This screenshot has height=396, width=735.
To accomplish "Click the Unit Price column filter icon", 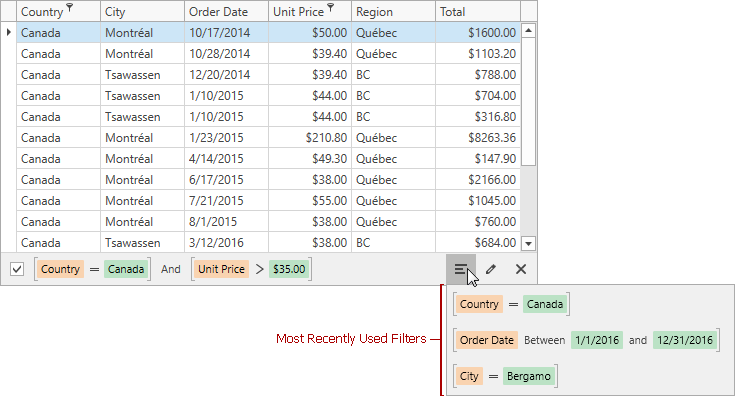I will click(330, 7).
